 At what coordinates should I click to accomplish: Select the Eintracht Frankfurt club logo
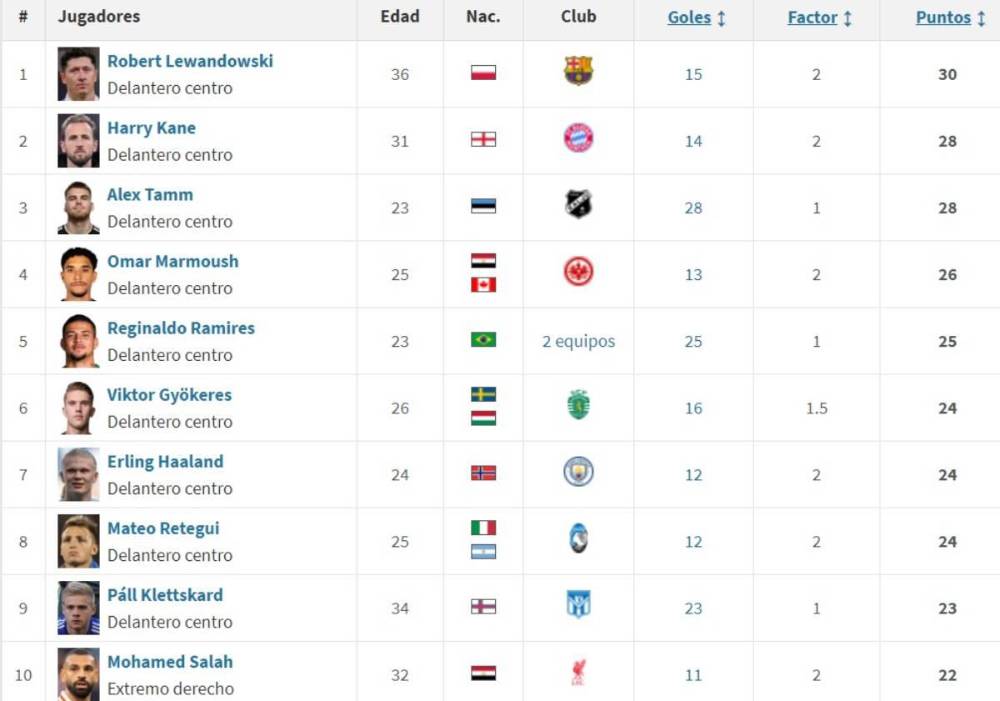pyautogui.click(x=577, y=274)
